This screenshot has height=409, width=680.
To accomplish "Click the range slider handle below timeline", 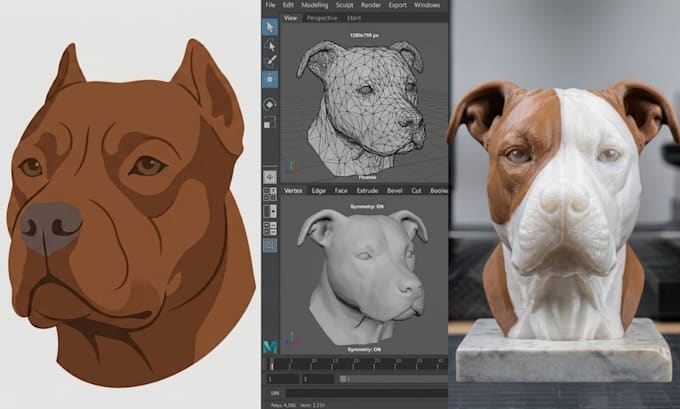I will coord(343,379).
